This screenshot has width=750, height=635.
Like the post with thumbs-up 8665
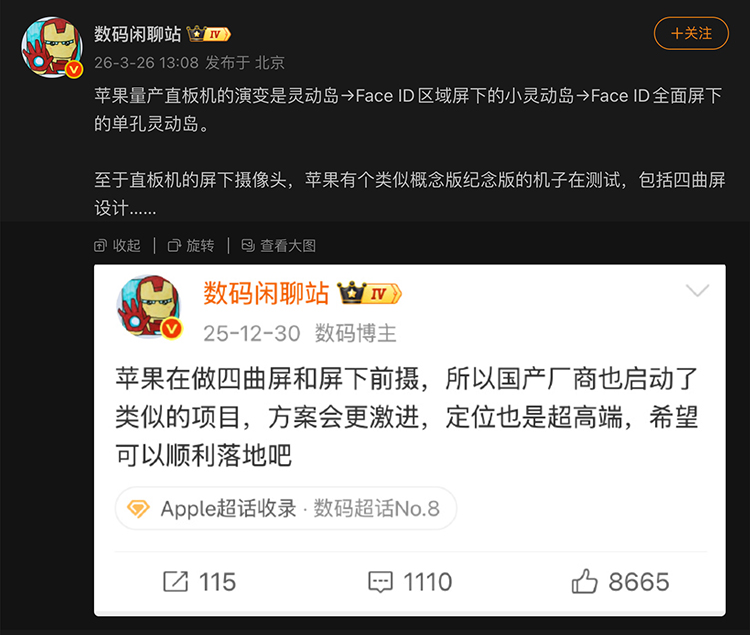click(585, 581)
